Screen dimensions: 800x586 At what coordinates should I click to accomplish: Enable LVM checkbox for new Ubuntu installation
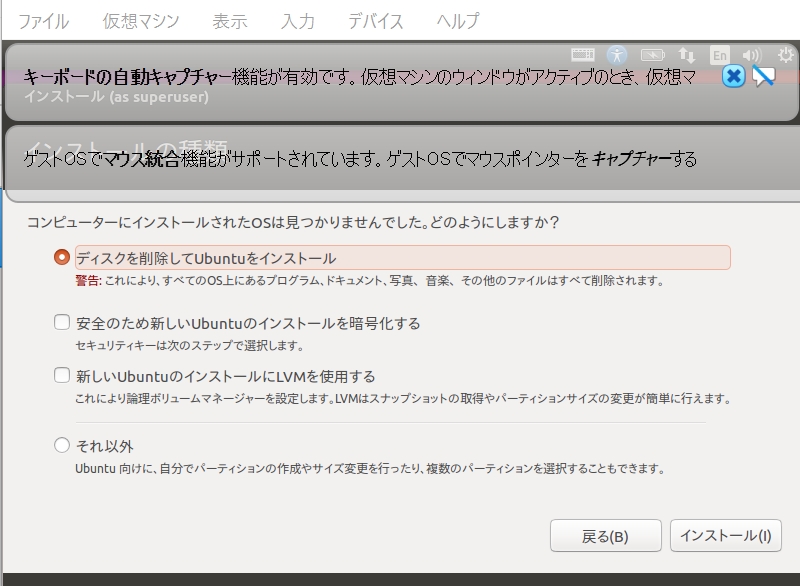tap(62, 375)
